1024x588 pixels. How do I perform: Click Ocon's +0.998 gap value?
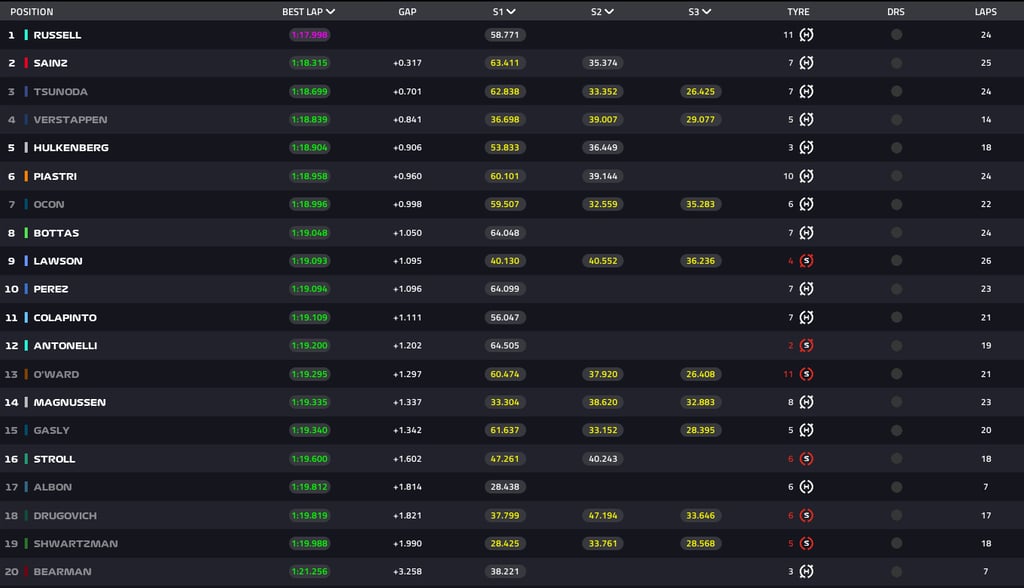[x=408, y=204]
